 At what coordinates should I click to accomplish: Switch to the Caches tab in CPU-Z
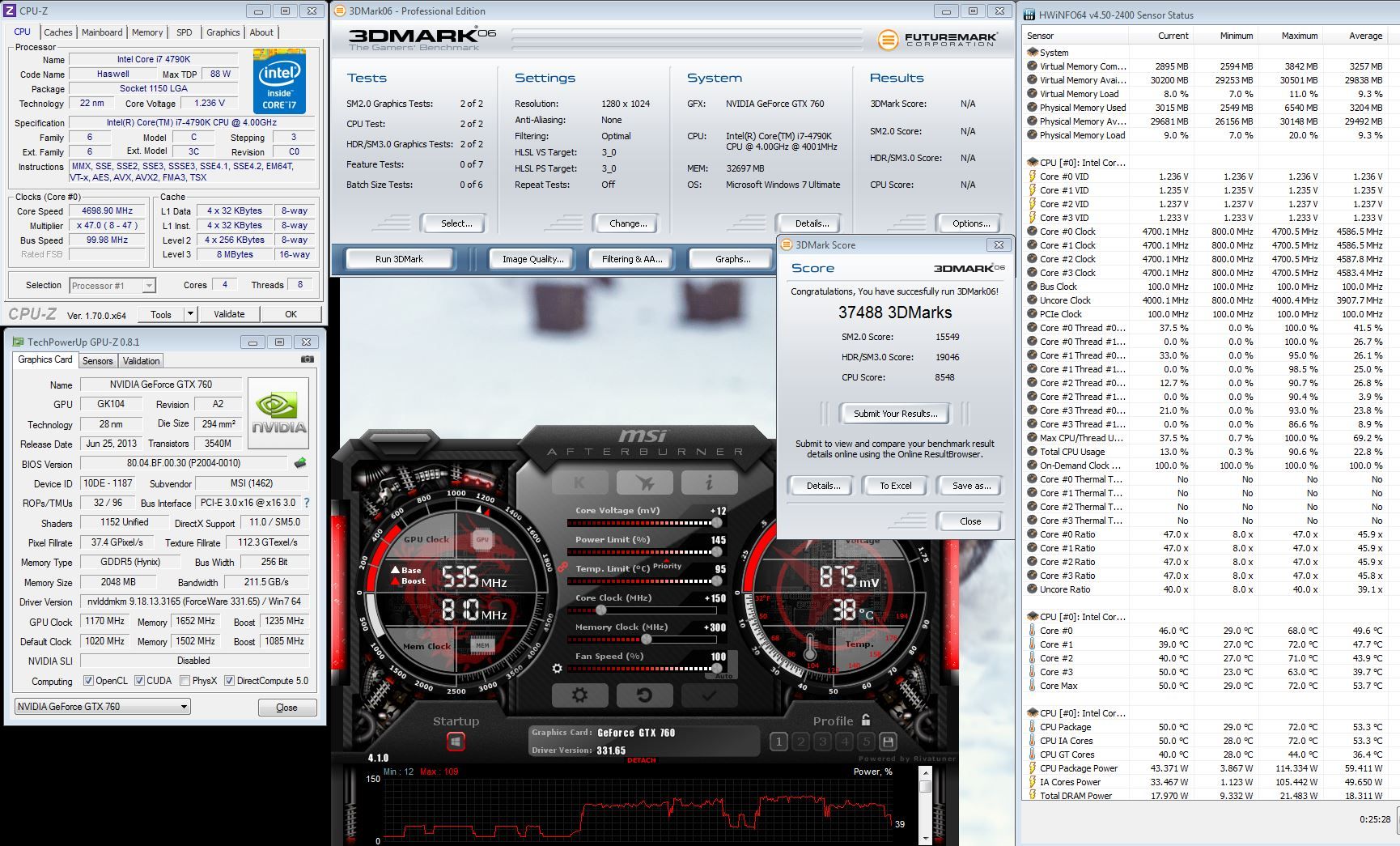click(x=57, y=32)
